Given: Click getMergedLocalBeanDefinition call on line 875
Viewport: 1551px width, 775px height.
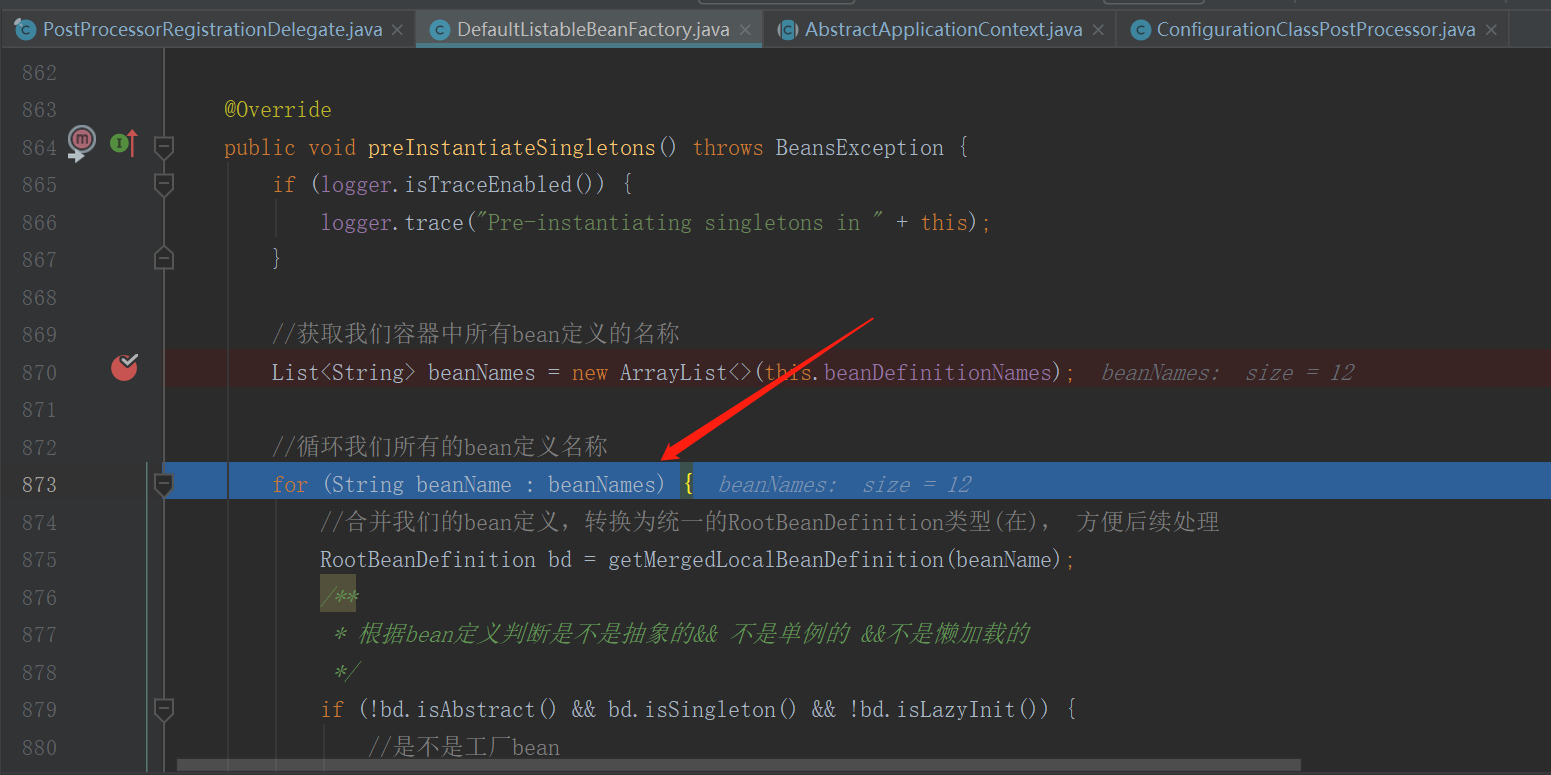Looking at the screenshot, I should (776, 560).
